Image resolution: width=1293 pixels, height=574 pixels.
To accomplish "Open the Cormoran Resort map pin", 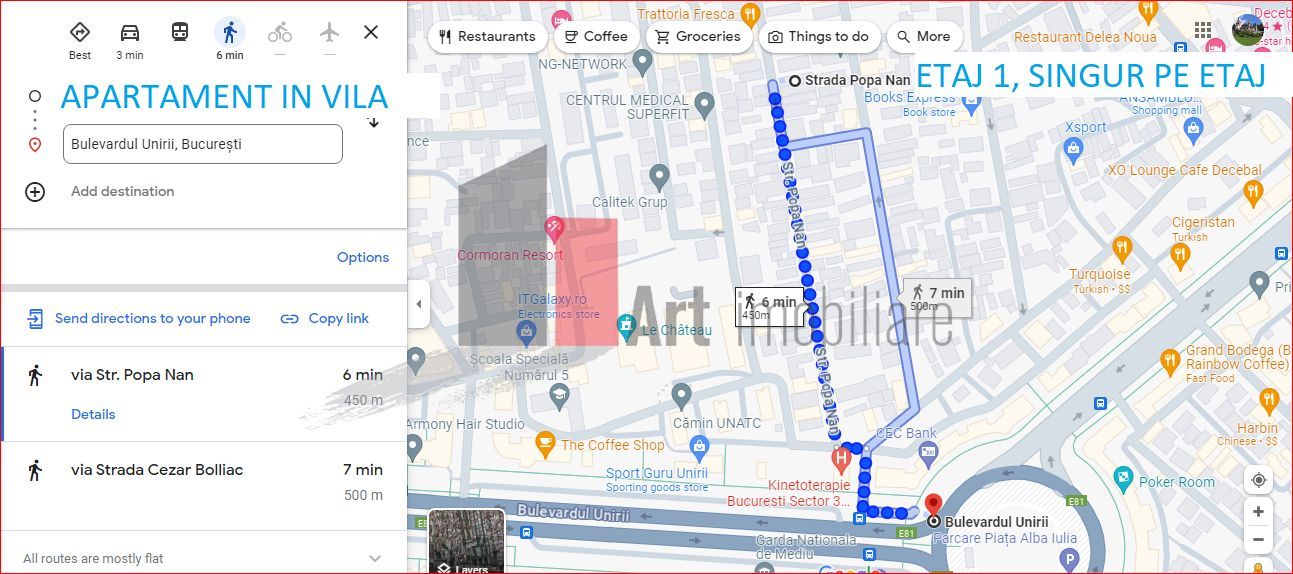I will 554,231.
